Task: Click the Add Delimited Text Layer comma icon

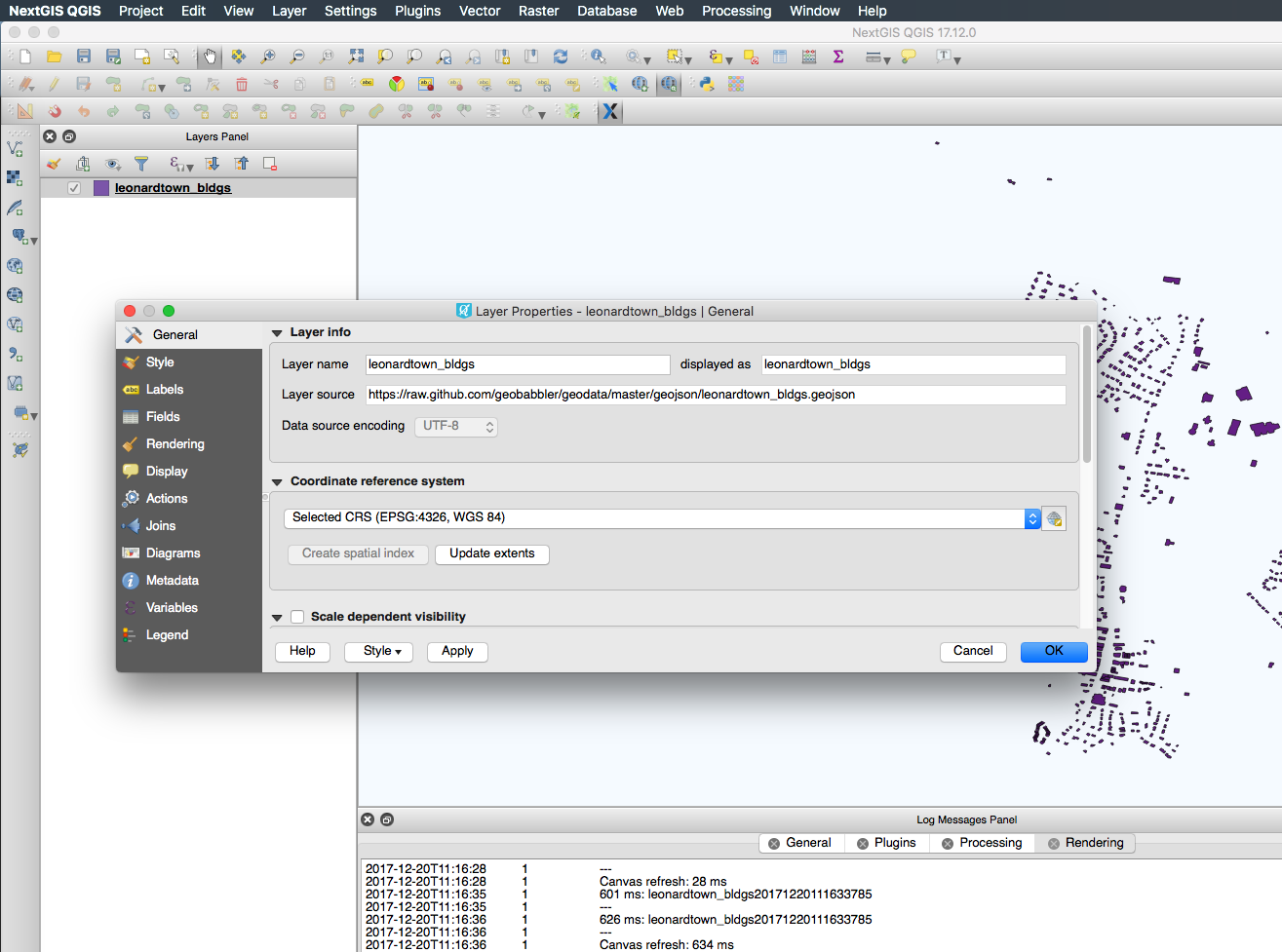Action: 15,354
